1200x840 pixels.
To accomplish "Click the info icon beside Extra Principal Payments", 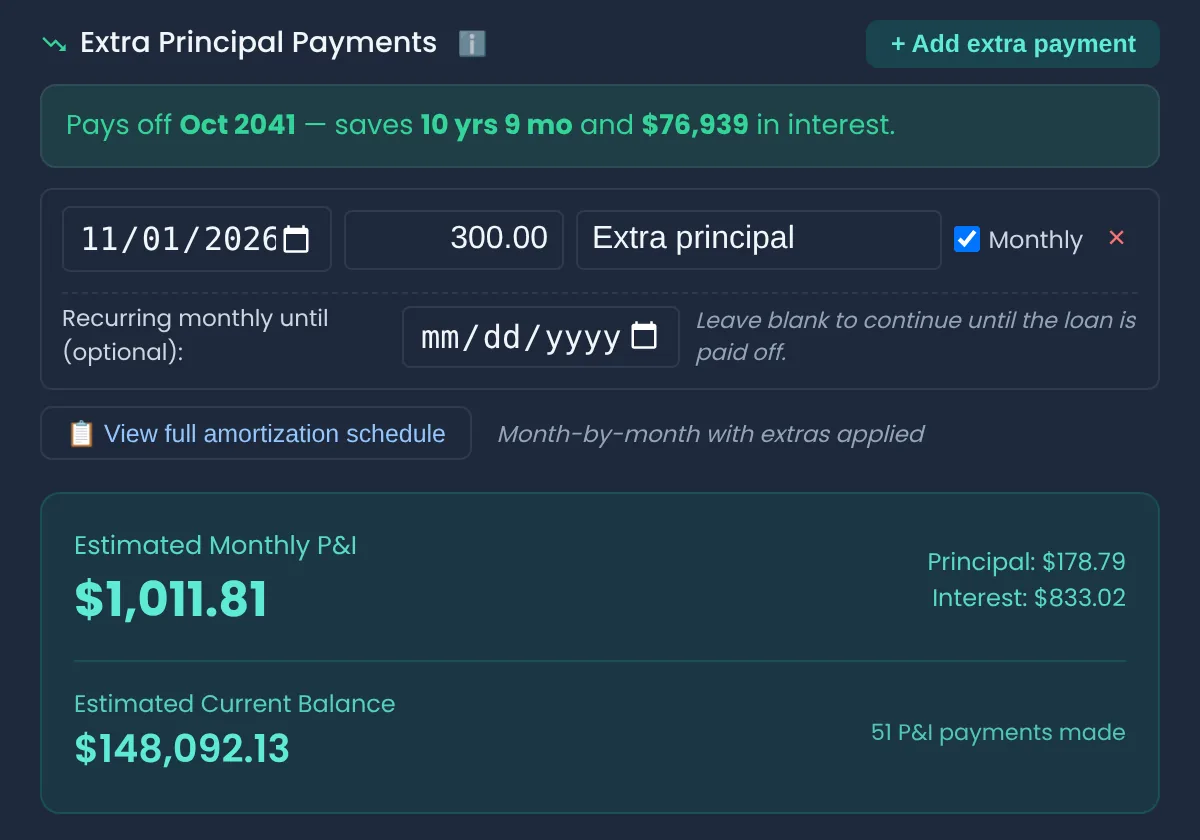I will [x=472, y=43].
